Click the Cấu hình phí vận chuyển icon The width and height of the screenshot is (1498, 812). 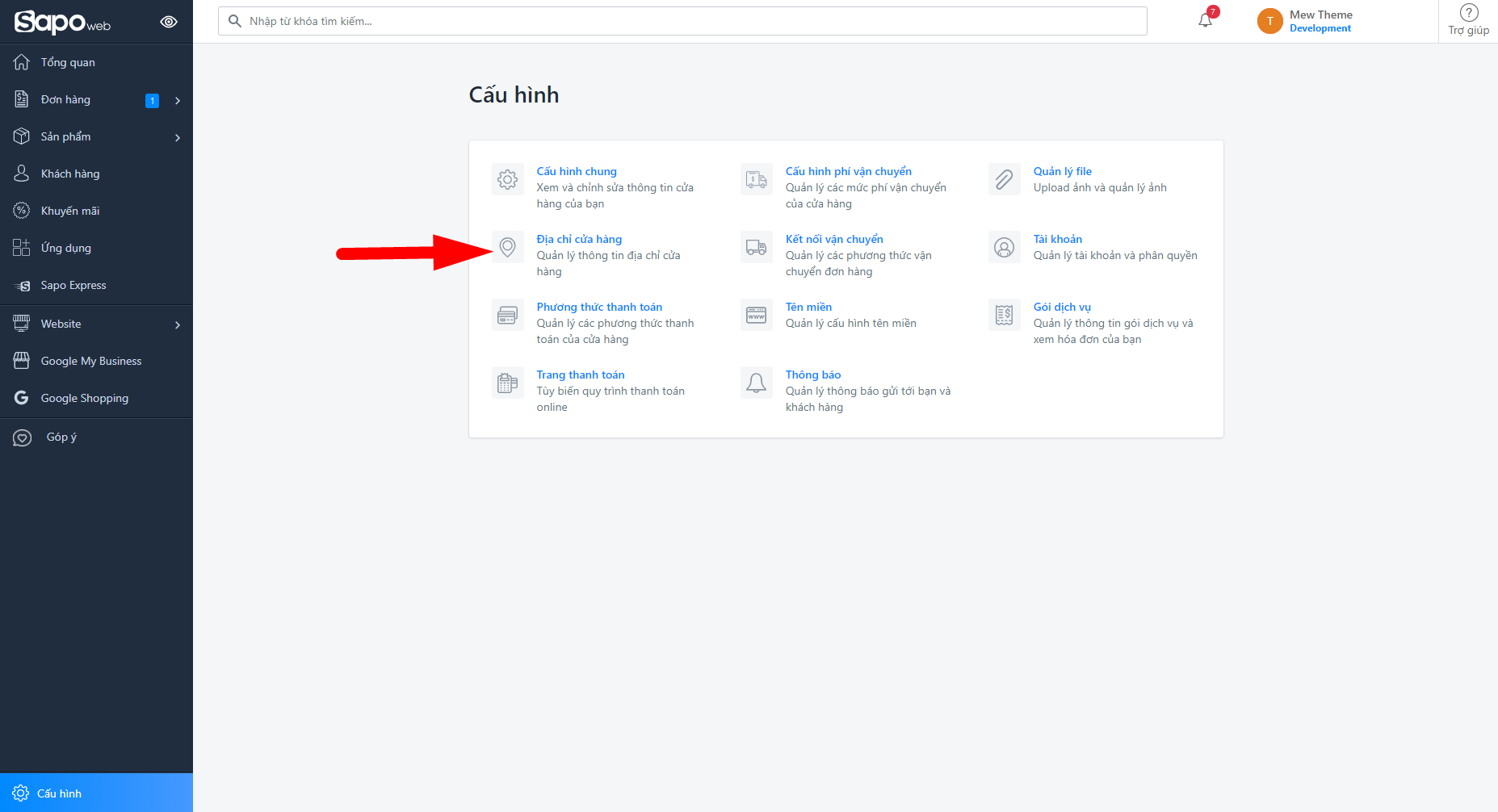click(x=757, y=179)
